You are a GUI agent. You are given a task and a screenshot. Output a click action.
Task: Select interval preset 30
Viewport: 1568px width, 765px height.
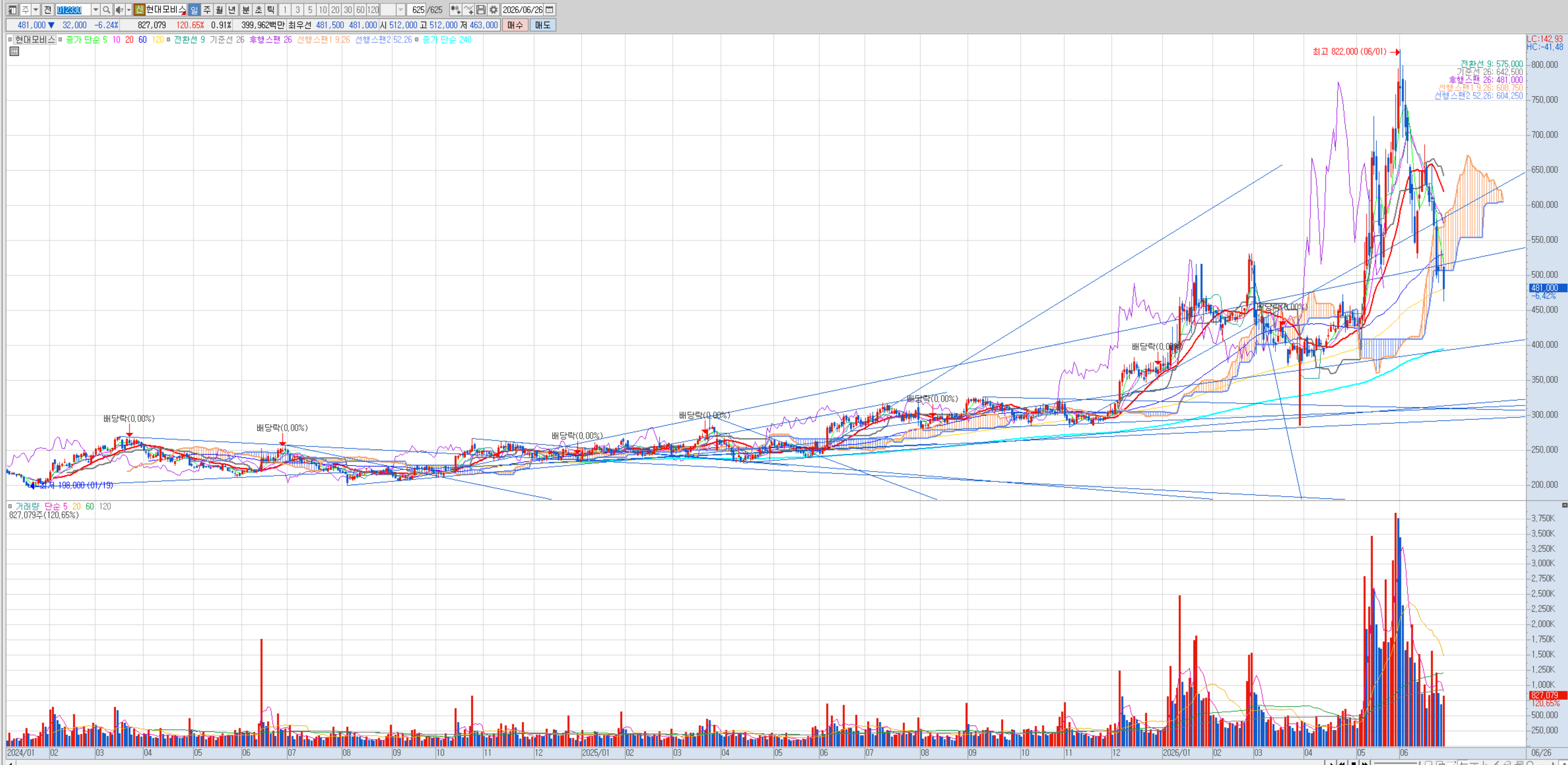[x=348, y=10]
